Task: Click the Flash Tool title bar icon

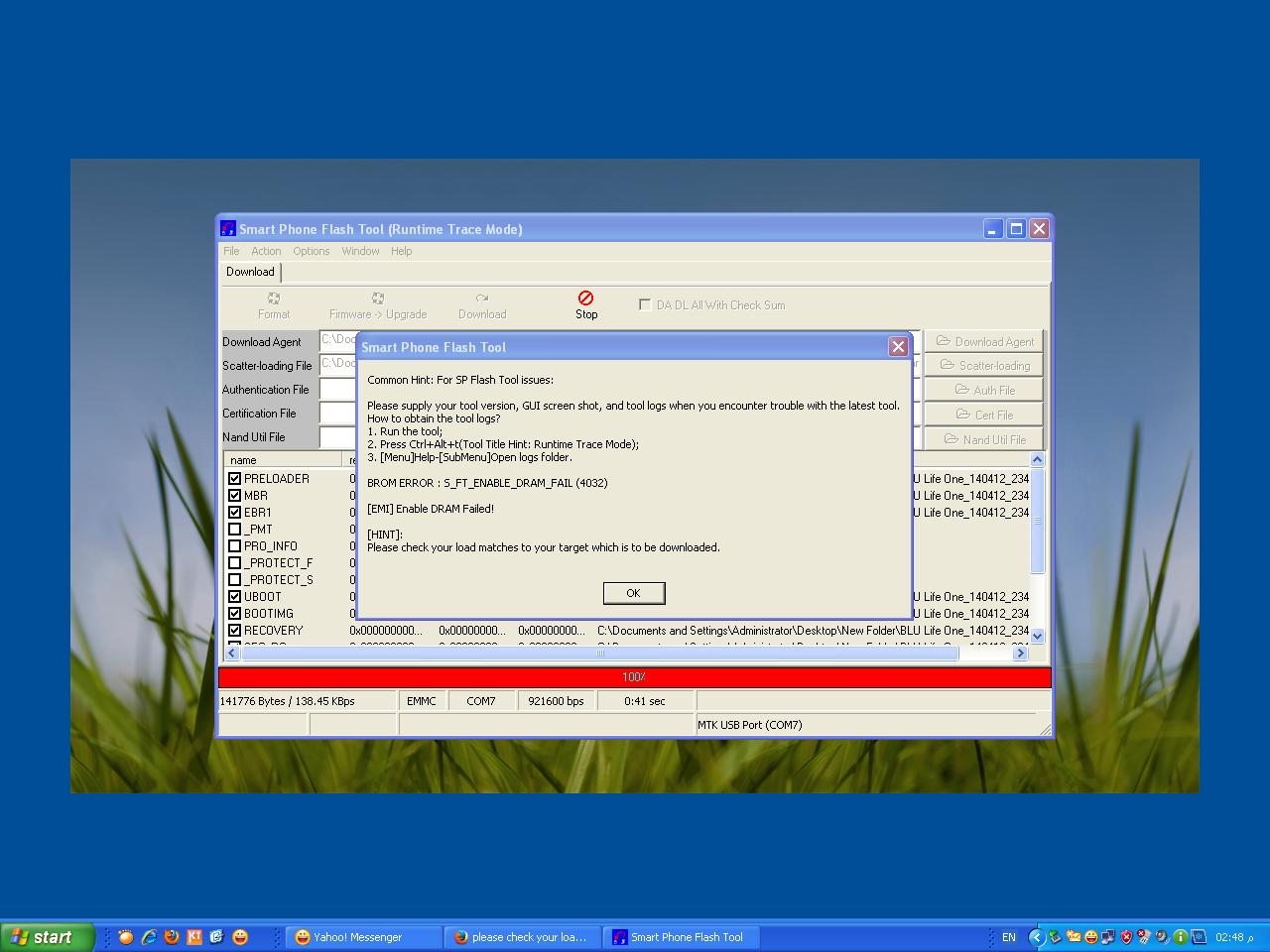Action: pyautogui.click(x=228, y=229)
